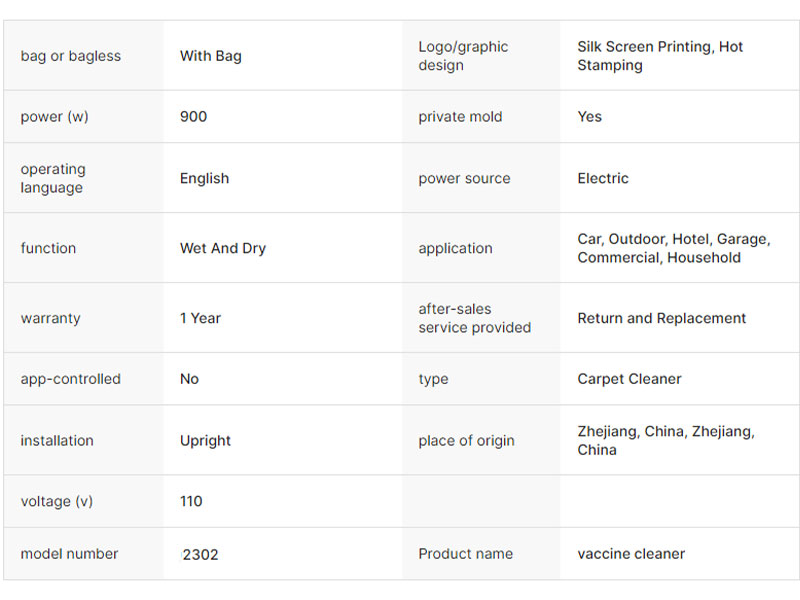Click the 'private mold' label
The height and width of the screenshot is (600, 800).
point(460,117)
